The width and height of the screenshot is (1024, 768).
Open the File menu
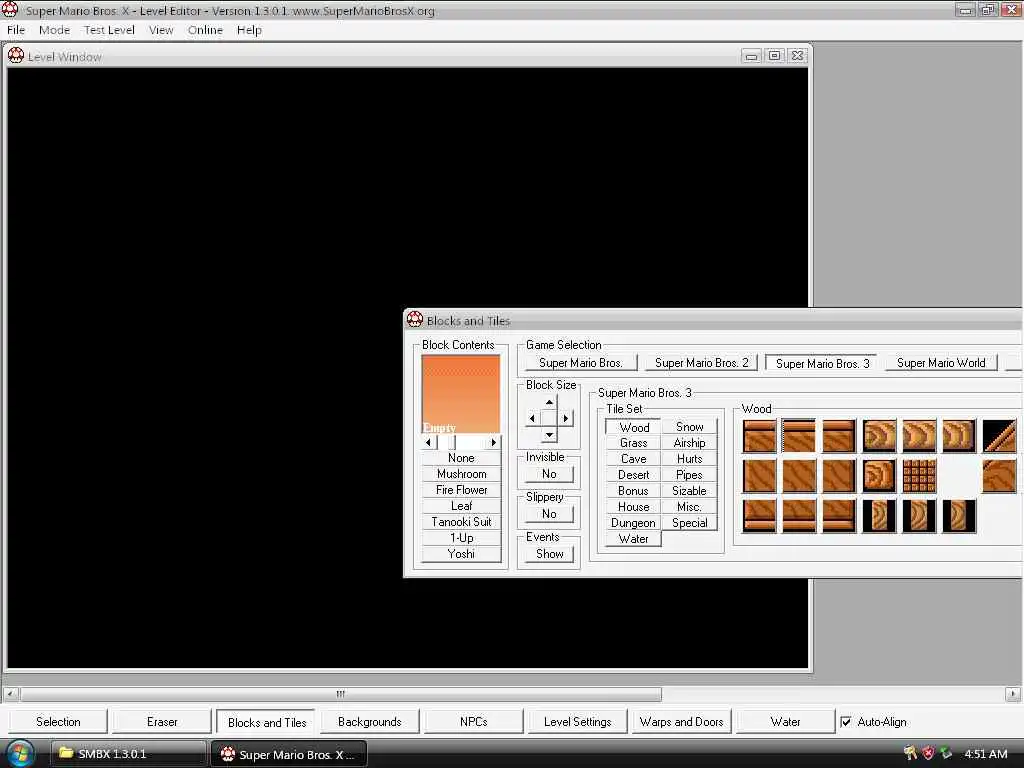[x=16, y=30]
